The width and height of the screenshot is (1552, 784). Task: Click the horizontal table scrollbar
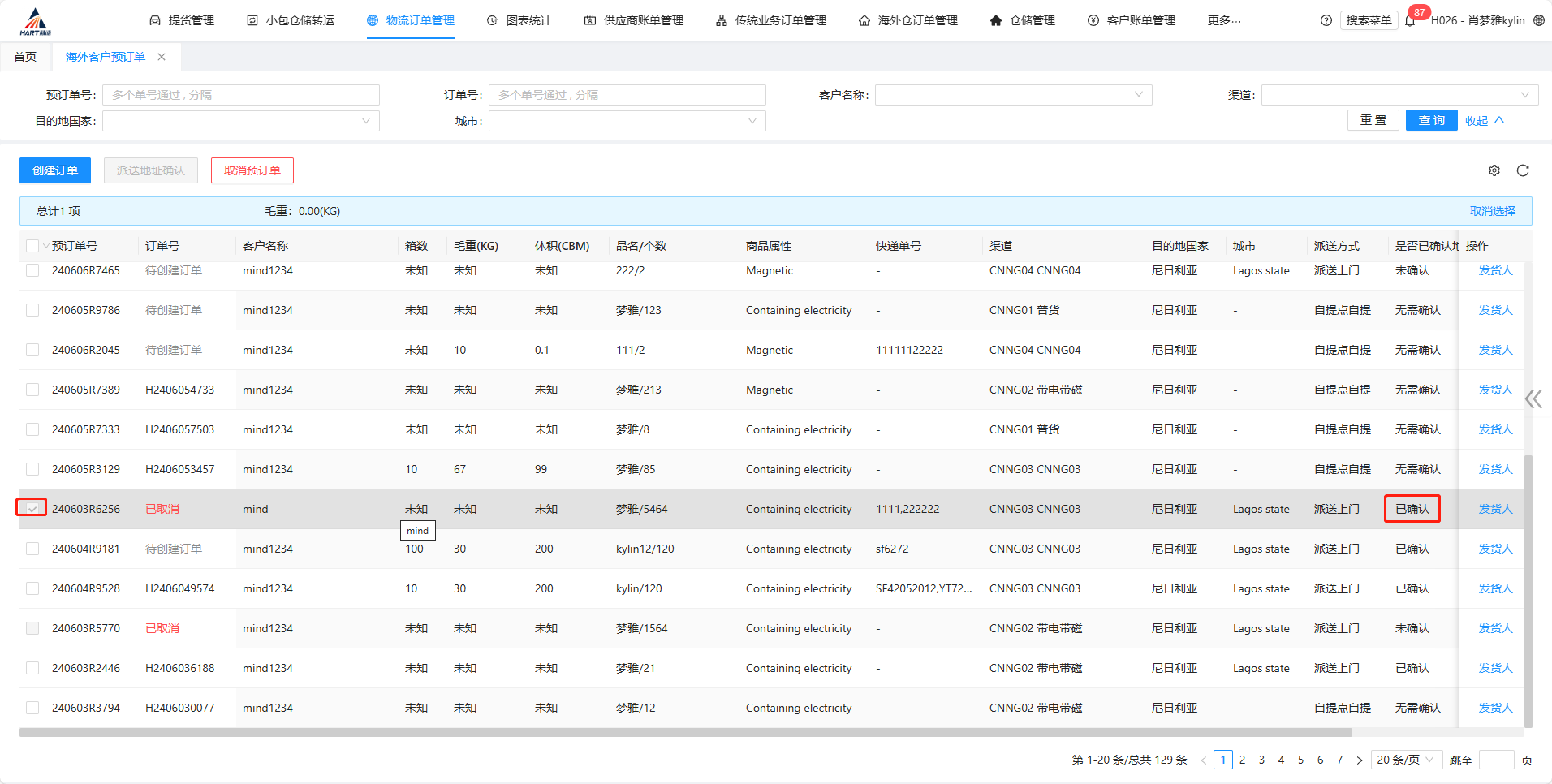(x=685, y=732)
